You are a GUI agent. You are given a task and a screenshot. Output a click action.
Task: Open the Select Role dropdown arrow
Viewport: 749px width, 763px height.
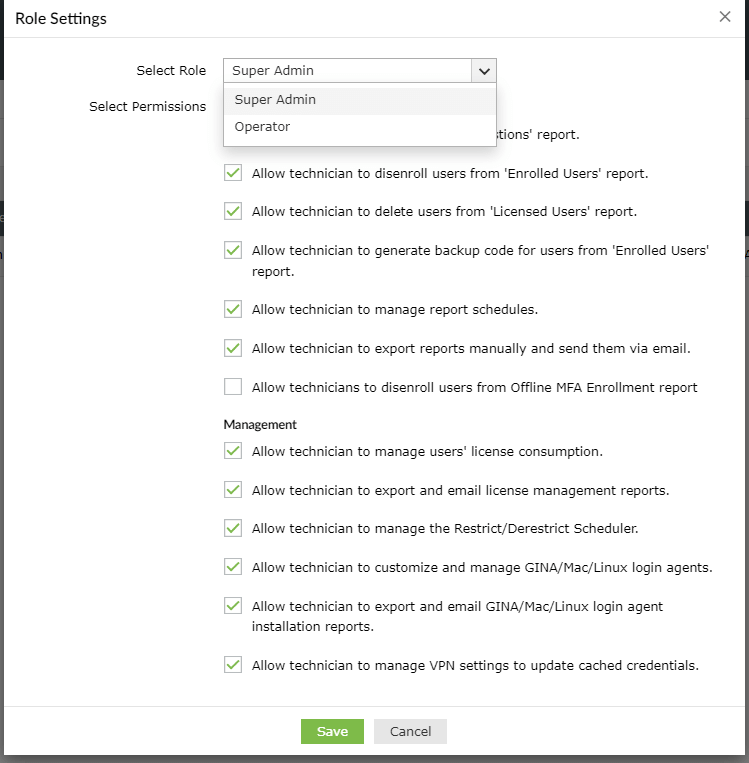point(484,71)
